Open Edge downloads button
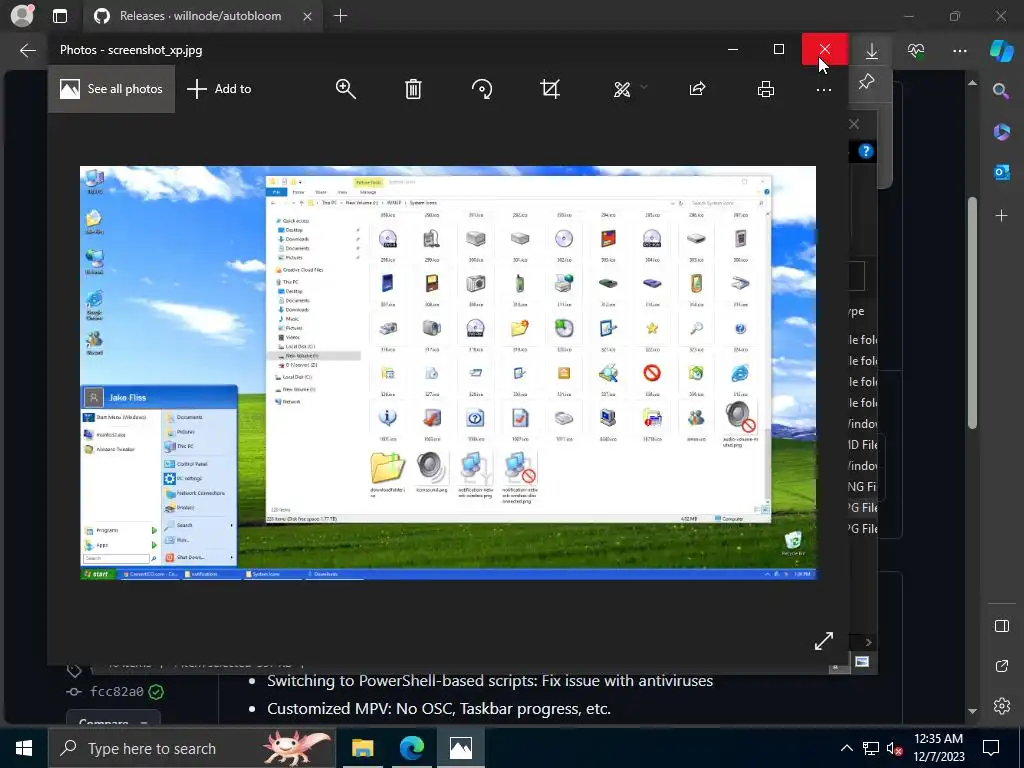 872,50
